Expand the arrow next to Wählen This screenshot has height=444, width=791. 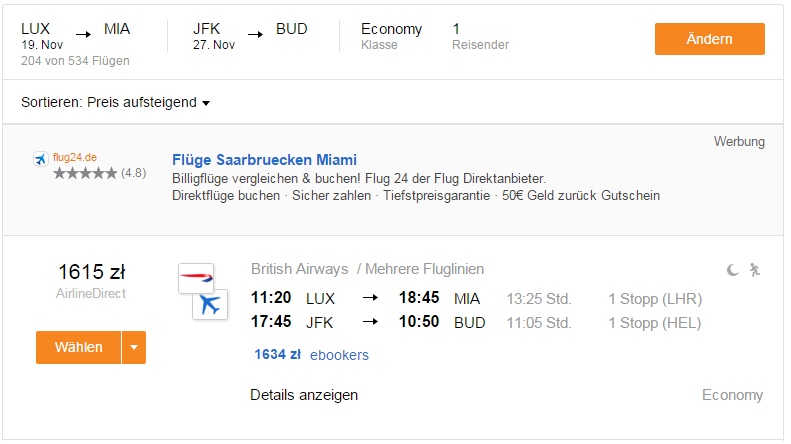pyautogui.click(x=134, y=348)
